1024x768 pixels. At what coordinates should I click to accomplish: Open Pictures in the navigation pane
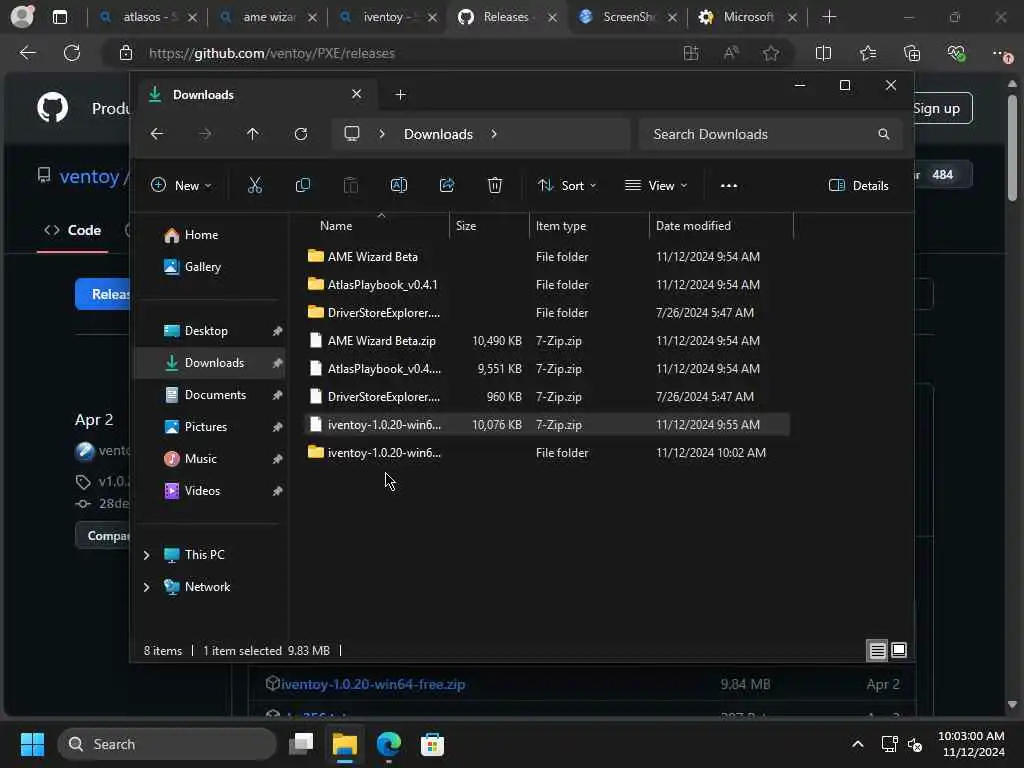(206, 427)
